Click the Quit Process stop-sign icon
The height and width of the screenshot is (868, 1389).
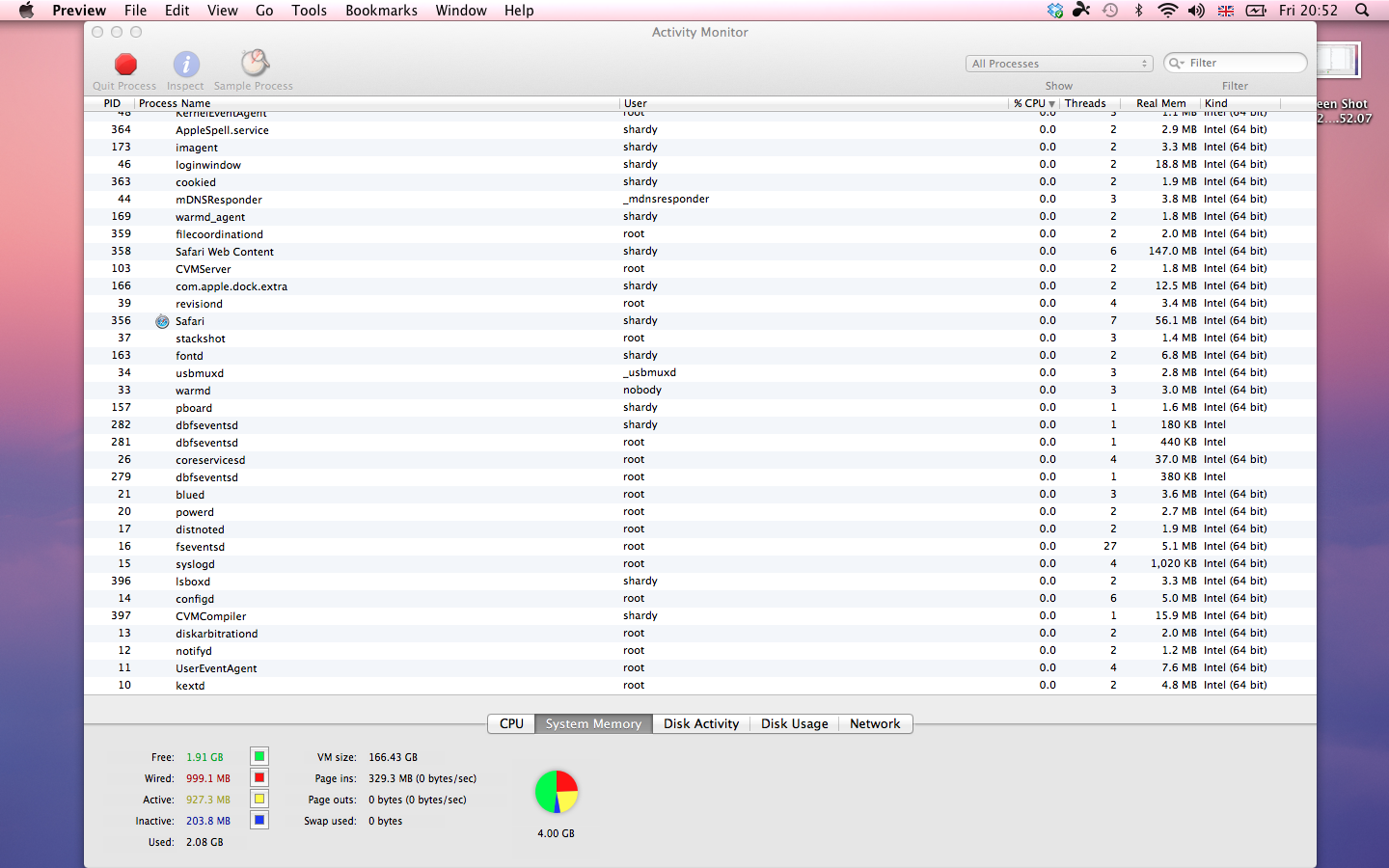pos(125,65)
